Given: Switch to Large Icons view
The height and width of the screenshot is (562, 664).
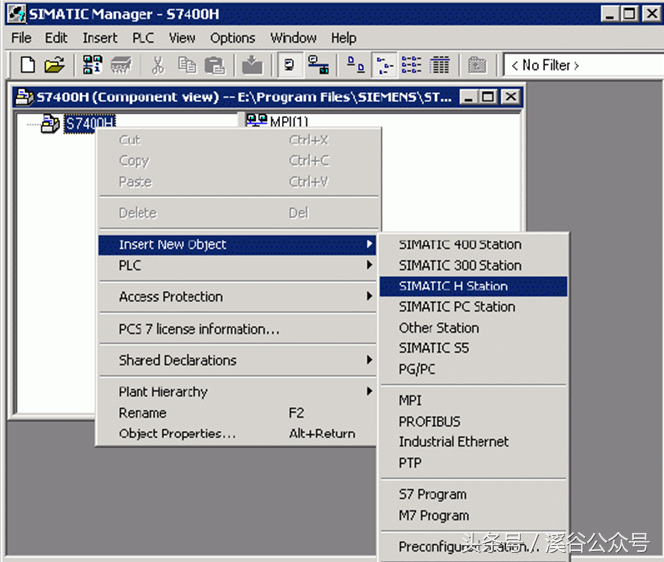Looking at the screenshot, I should coord(356,65).
